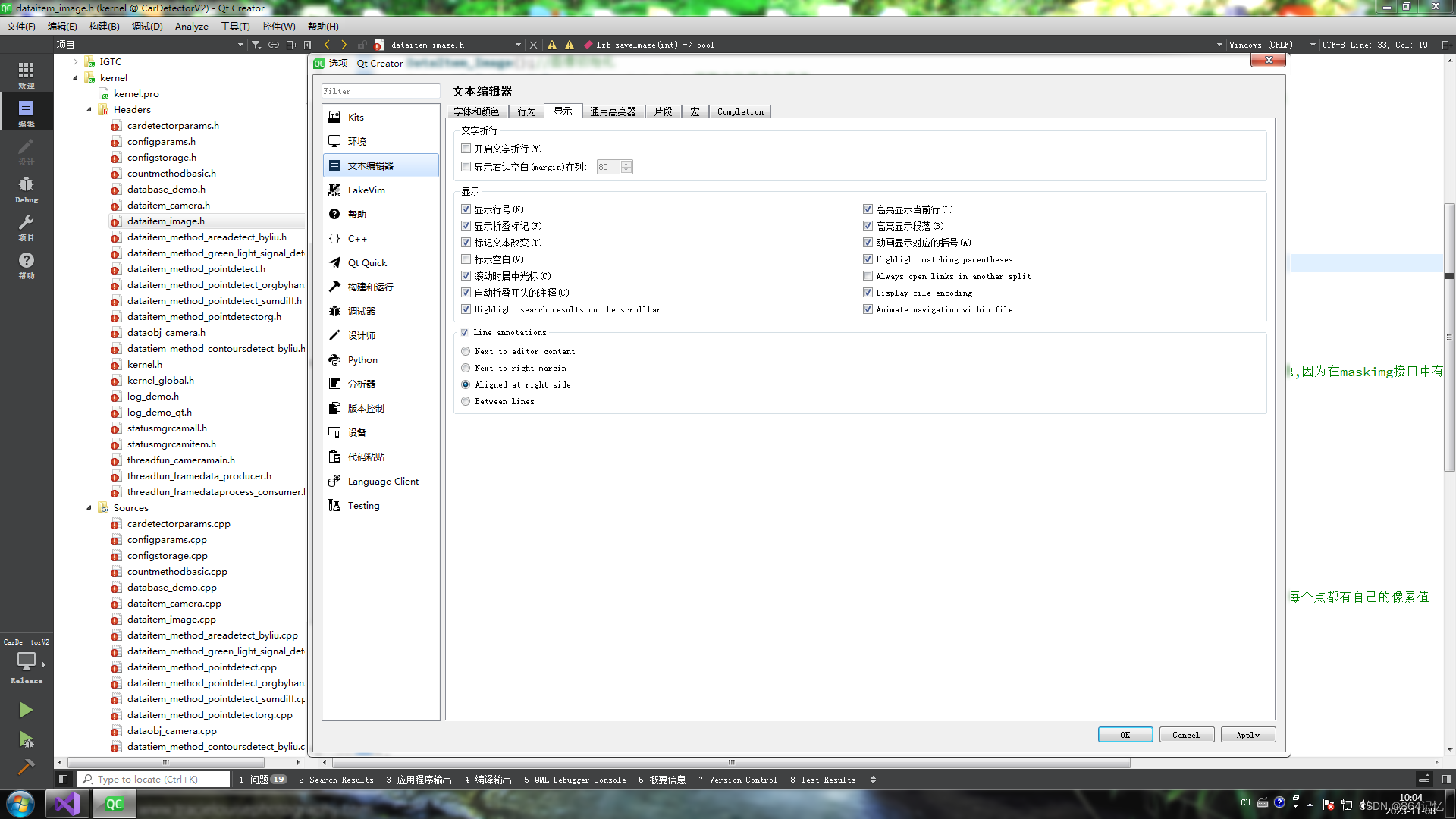
Task: Expand the Sources tree node
Action: [89, 507]
